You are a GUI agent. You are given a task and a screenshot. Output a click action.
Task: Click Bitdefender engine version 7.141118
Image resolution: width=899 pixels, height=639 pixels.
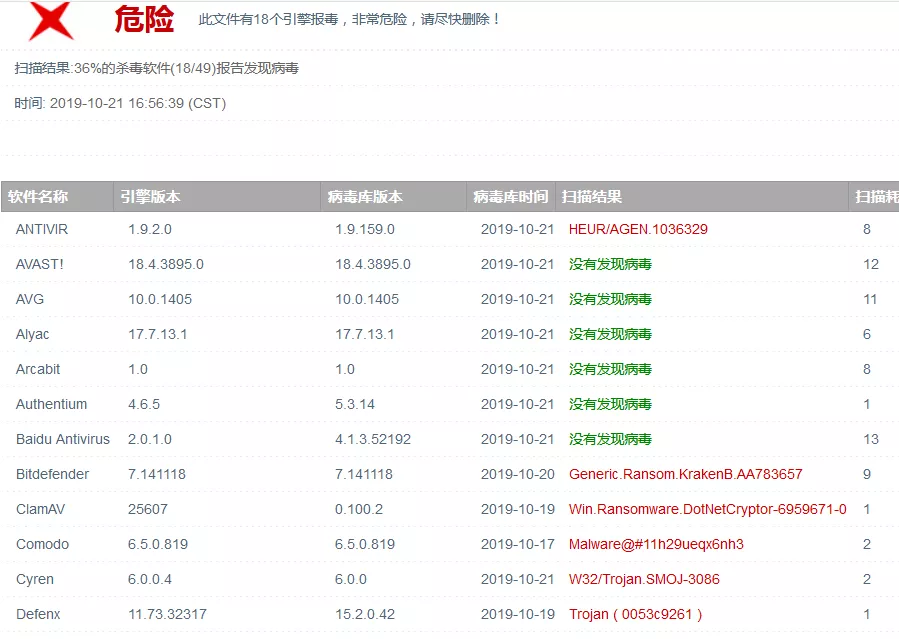click(157, 474)
